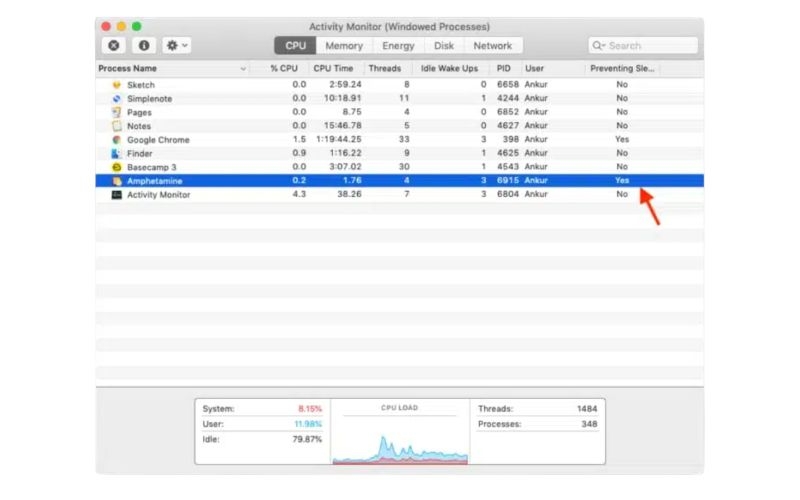Click the Quit Process stop icon
Screen dimensions: 800x500
pyautogui.click(x=114, y=45)
